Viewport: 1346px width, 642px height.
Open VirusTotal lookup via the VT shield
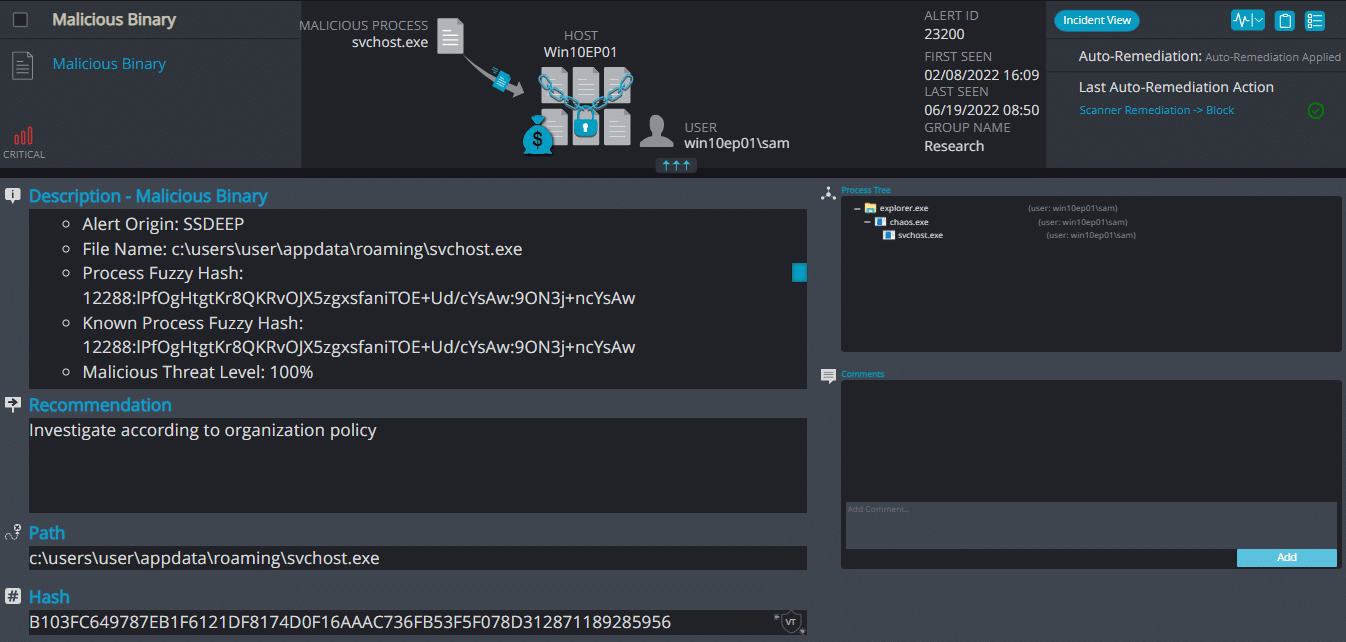pos(790,622)
